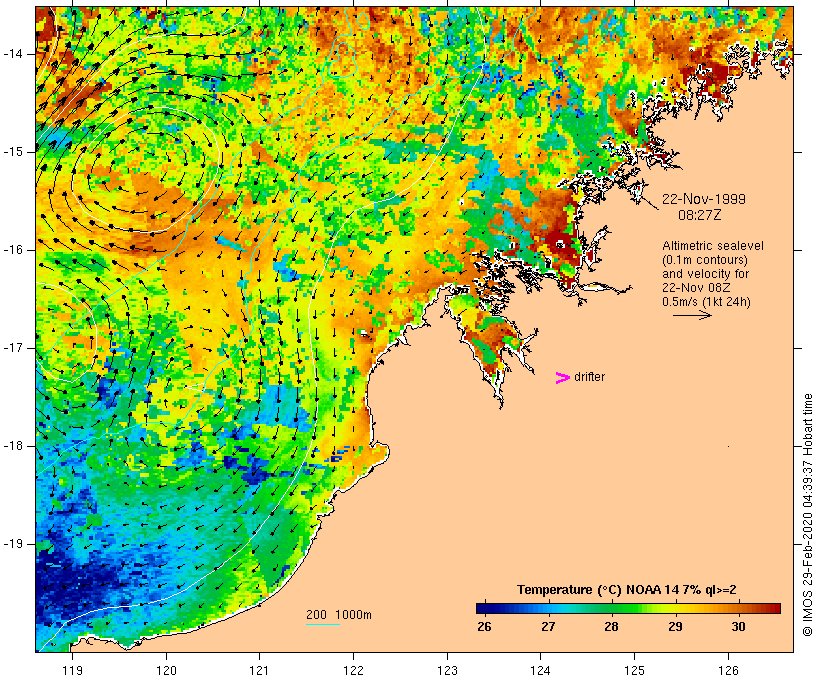Click the '(0.1m contours)' annotation line

(x=705, y=260)
